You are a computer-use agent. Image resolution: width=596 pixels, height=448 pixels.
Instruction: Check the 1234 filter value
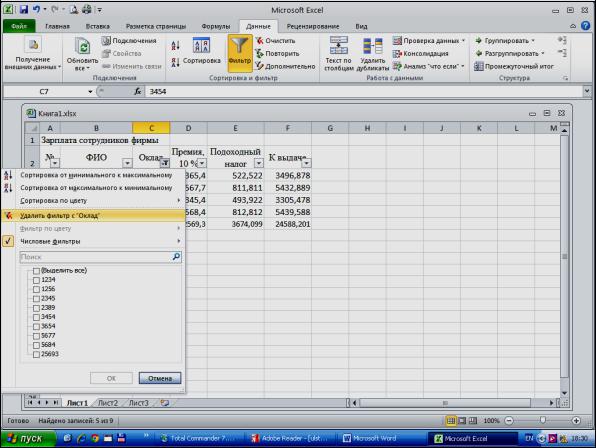click(x=36, y=280)
